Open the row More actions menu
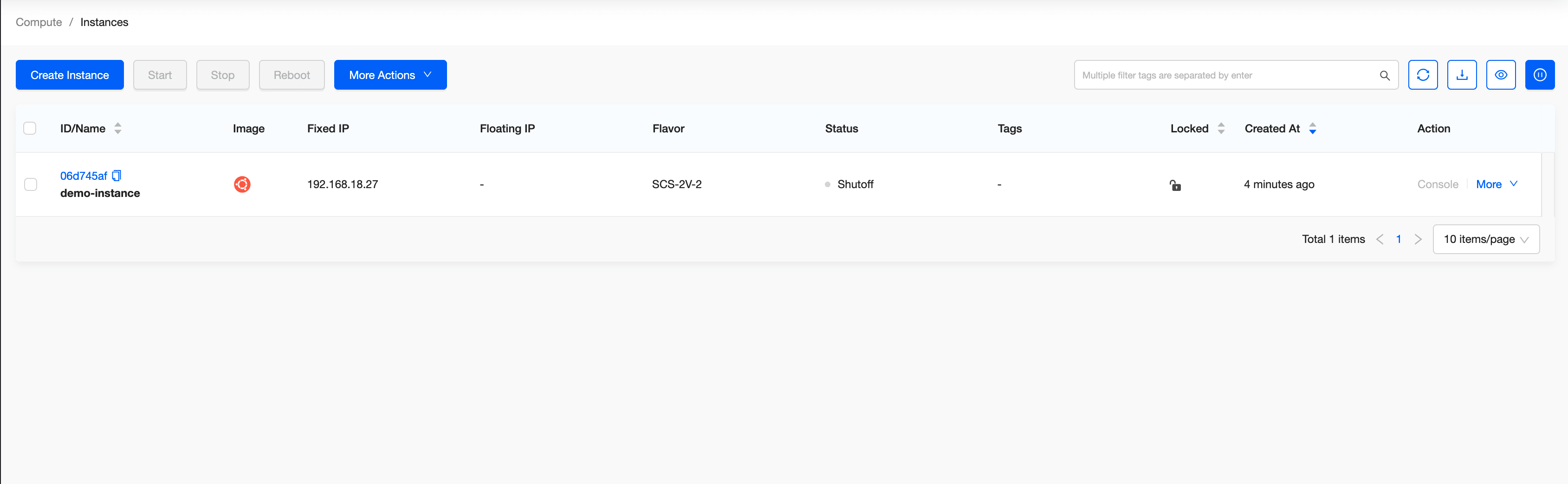The width and height of the screenshot is (1568, 484). (x=1496, y=184)
